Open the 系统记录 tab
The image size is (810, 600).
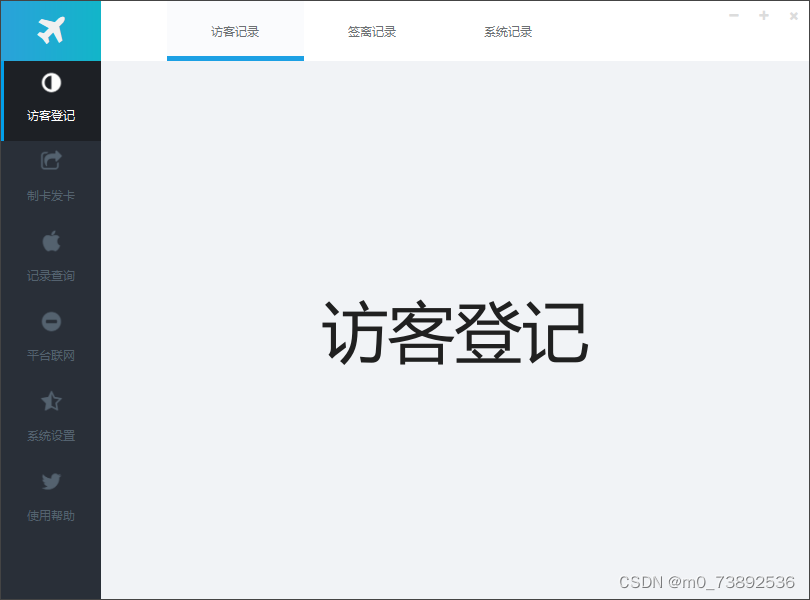[x=506, y=31]
